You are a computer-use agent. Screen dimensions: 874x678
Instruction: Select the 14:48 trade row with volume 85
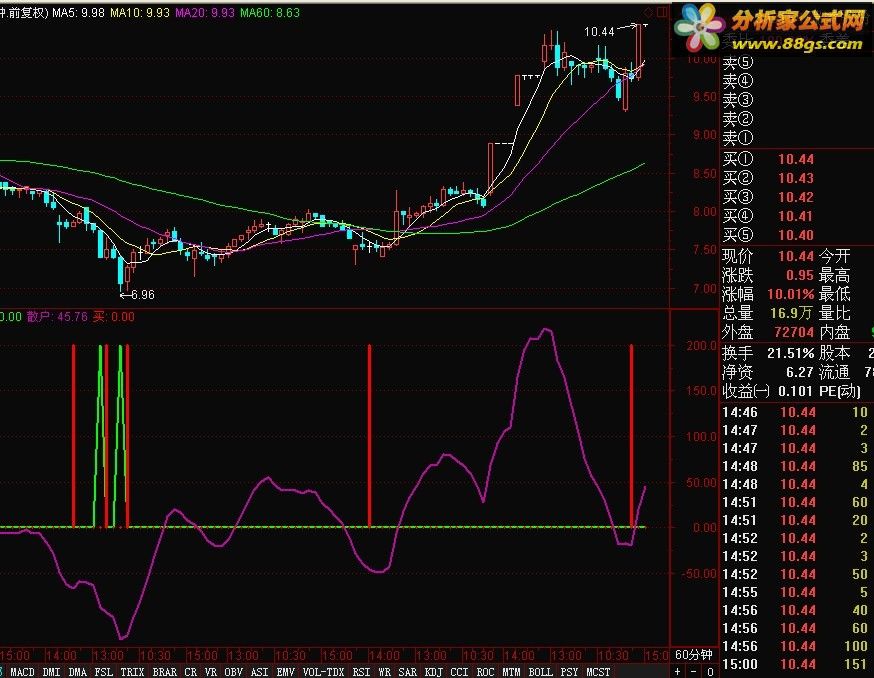[x=797, y=466]
